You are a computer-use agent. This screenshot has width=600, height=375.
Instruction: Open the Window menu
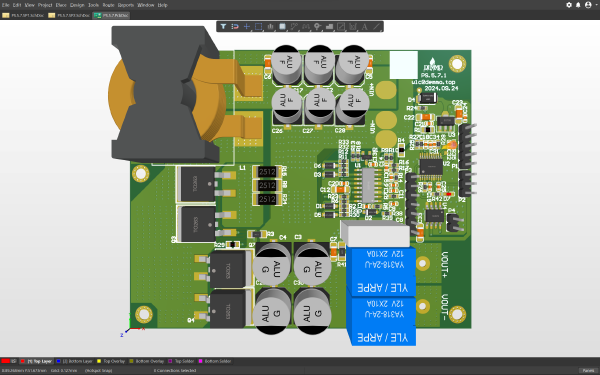145,5
